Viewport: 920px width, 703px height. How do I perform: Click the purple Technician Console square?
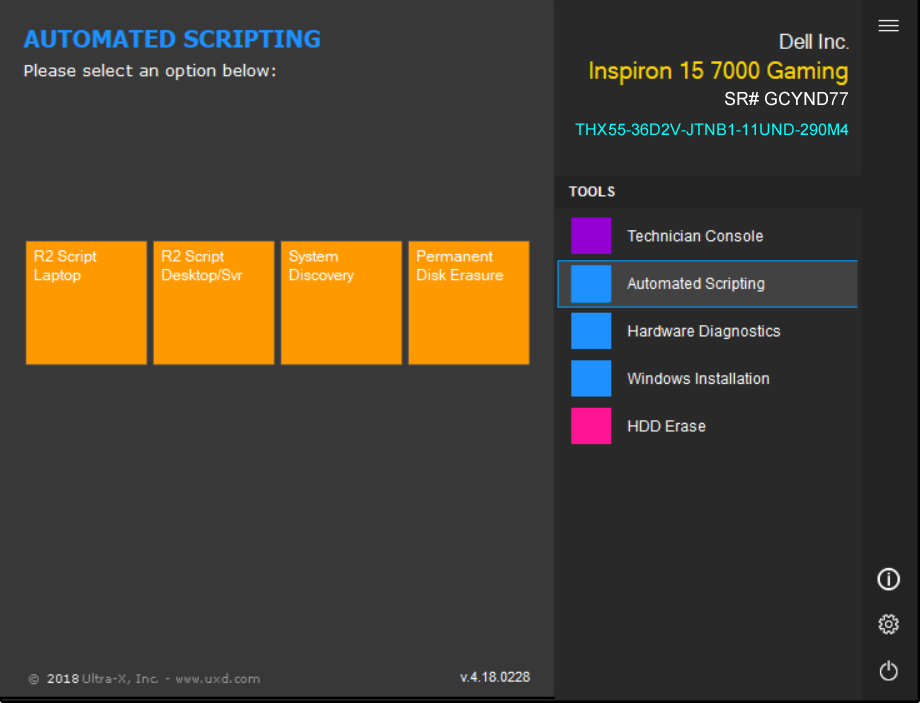pos(591,236)
